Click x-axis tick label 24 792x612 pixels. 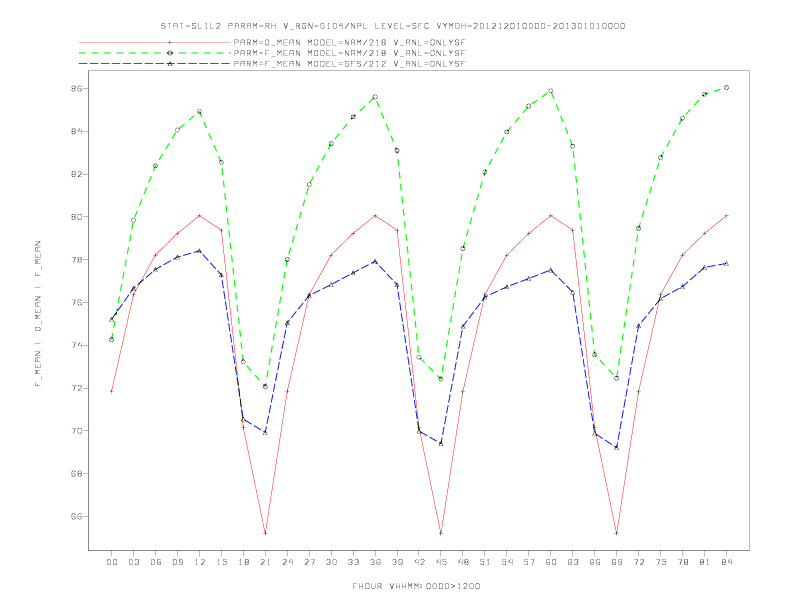pyautogui.click(x=287, y=562)
